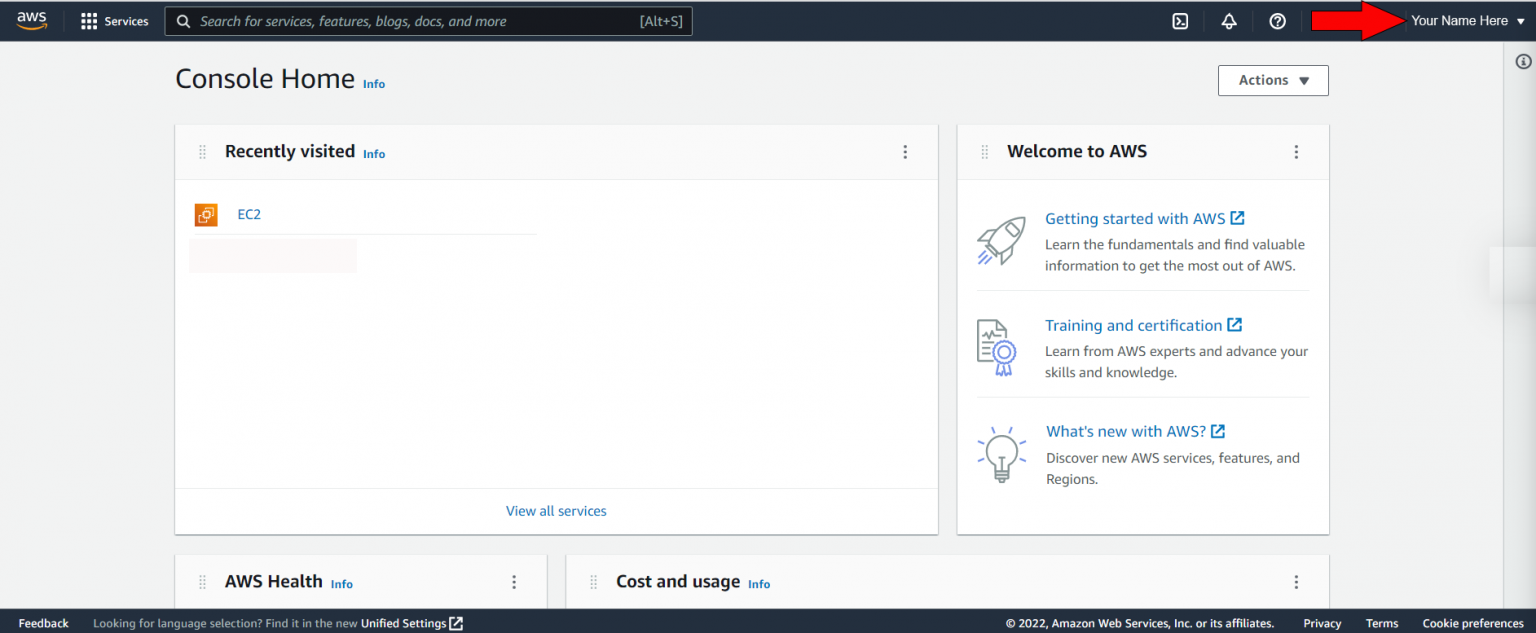Open the notifications bell
The height and width of the screenshot is (633, 1536).
click(x=1228, y=20)
